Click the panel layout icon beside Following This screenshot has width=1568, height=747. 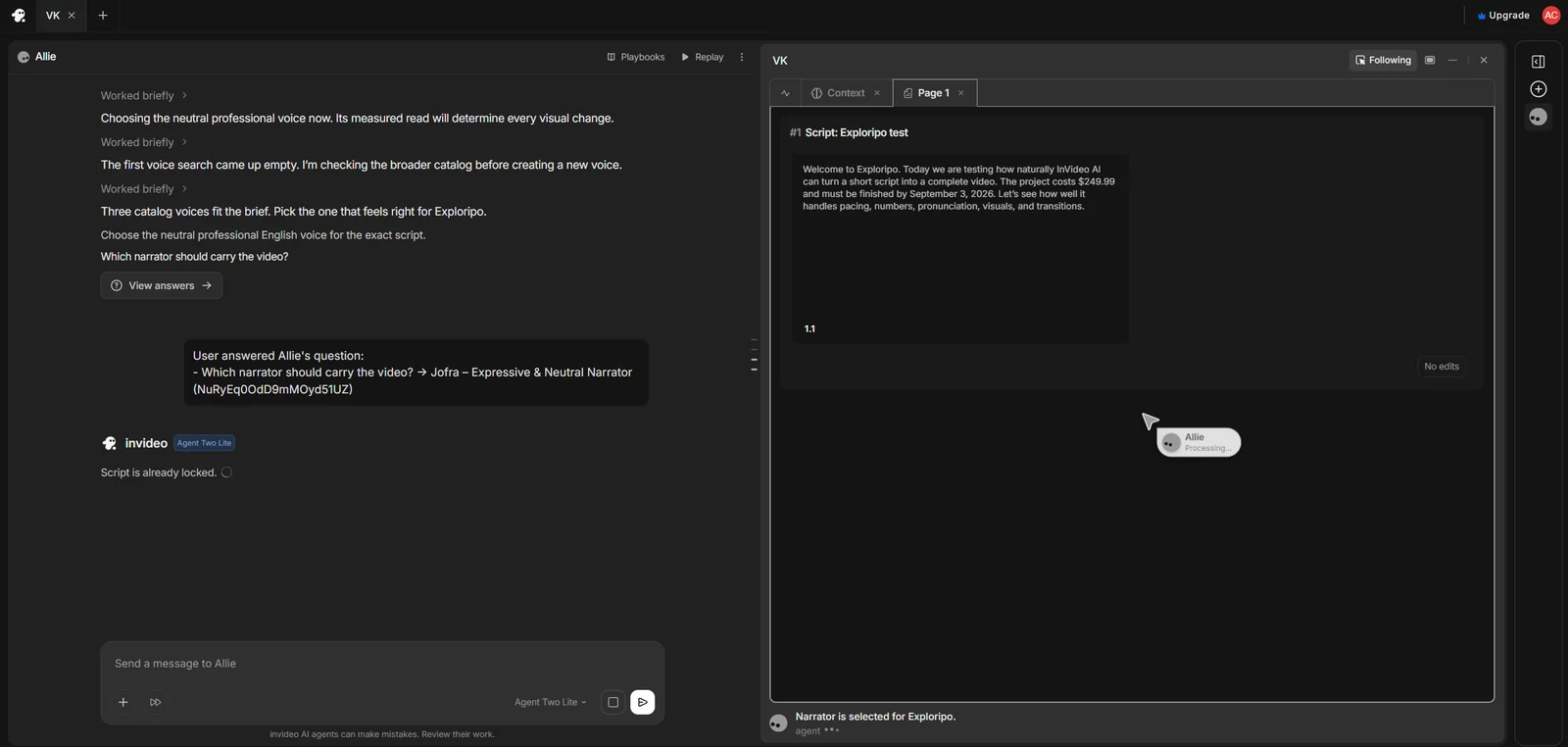point(1430,60)
